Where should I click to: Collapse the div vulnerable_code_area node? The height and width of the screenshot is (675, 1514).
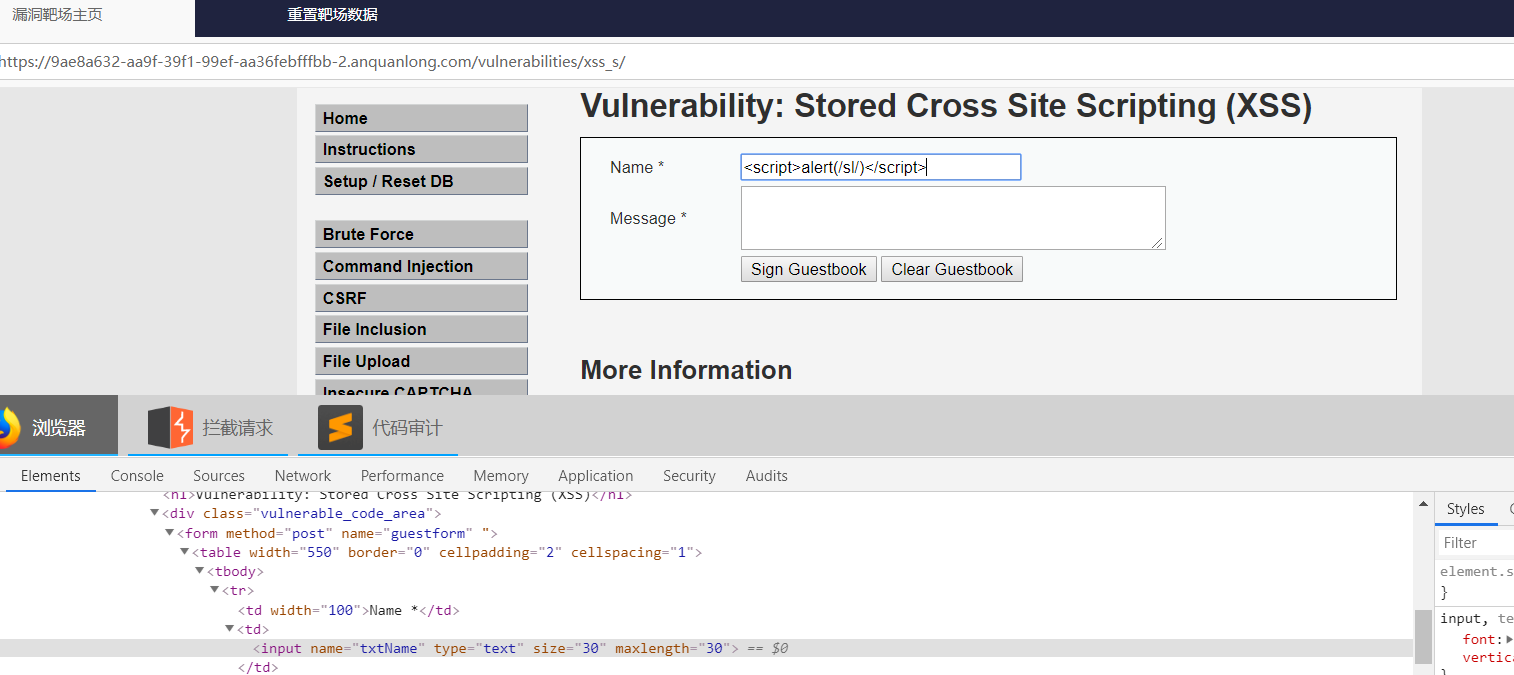coord(154,513)
